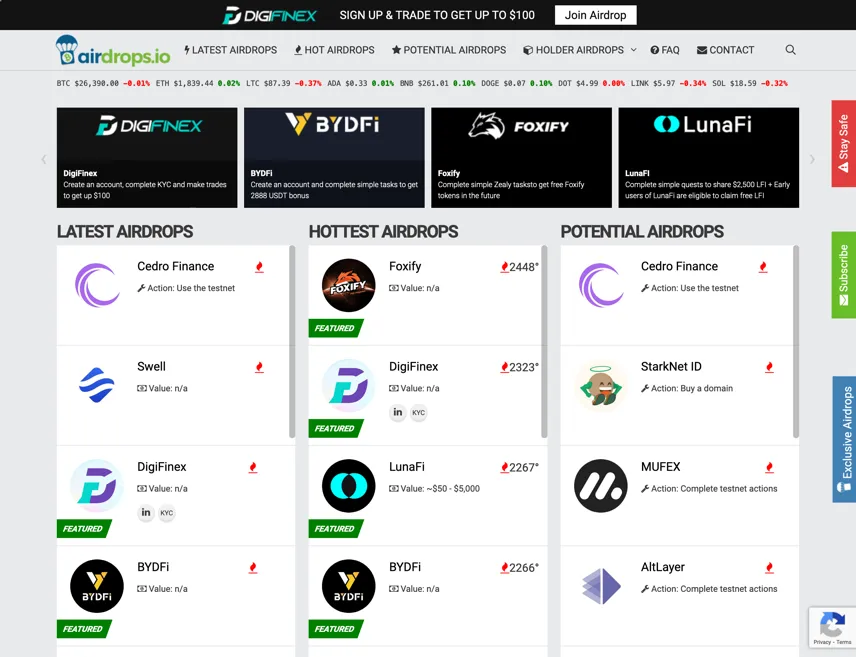Click 'Action: Buy a domain' text
This screenshot has height=657, width=856.
coord(687,388)
